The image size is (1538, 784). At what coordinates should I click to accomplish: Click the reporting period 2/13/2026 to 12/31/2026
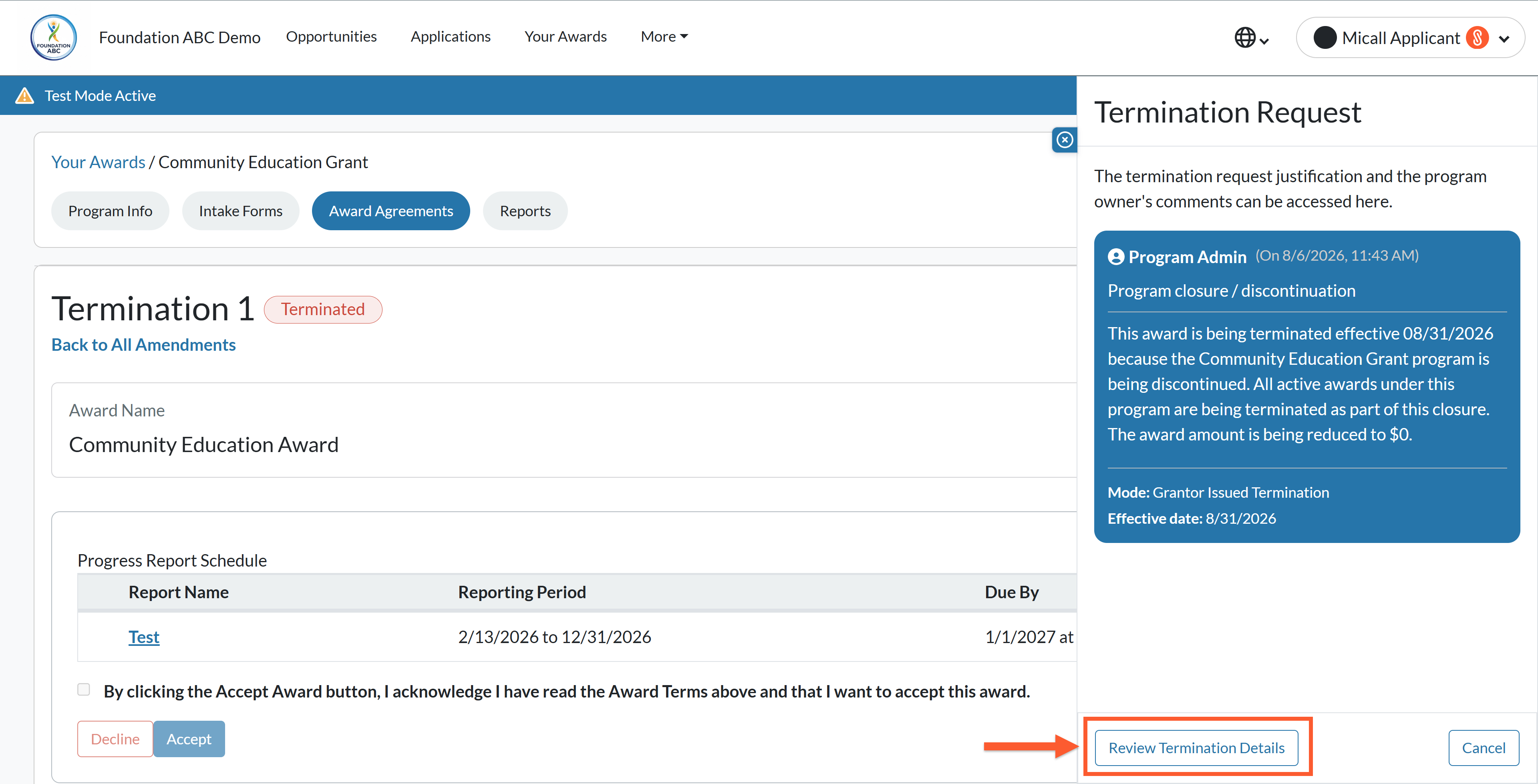[x=555, y=637]
